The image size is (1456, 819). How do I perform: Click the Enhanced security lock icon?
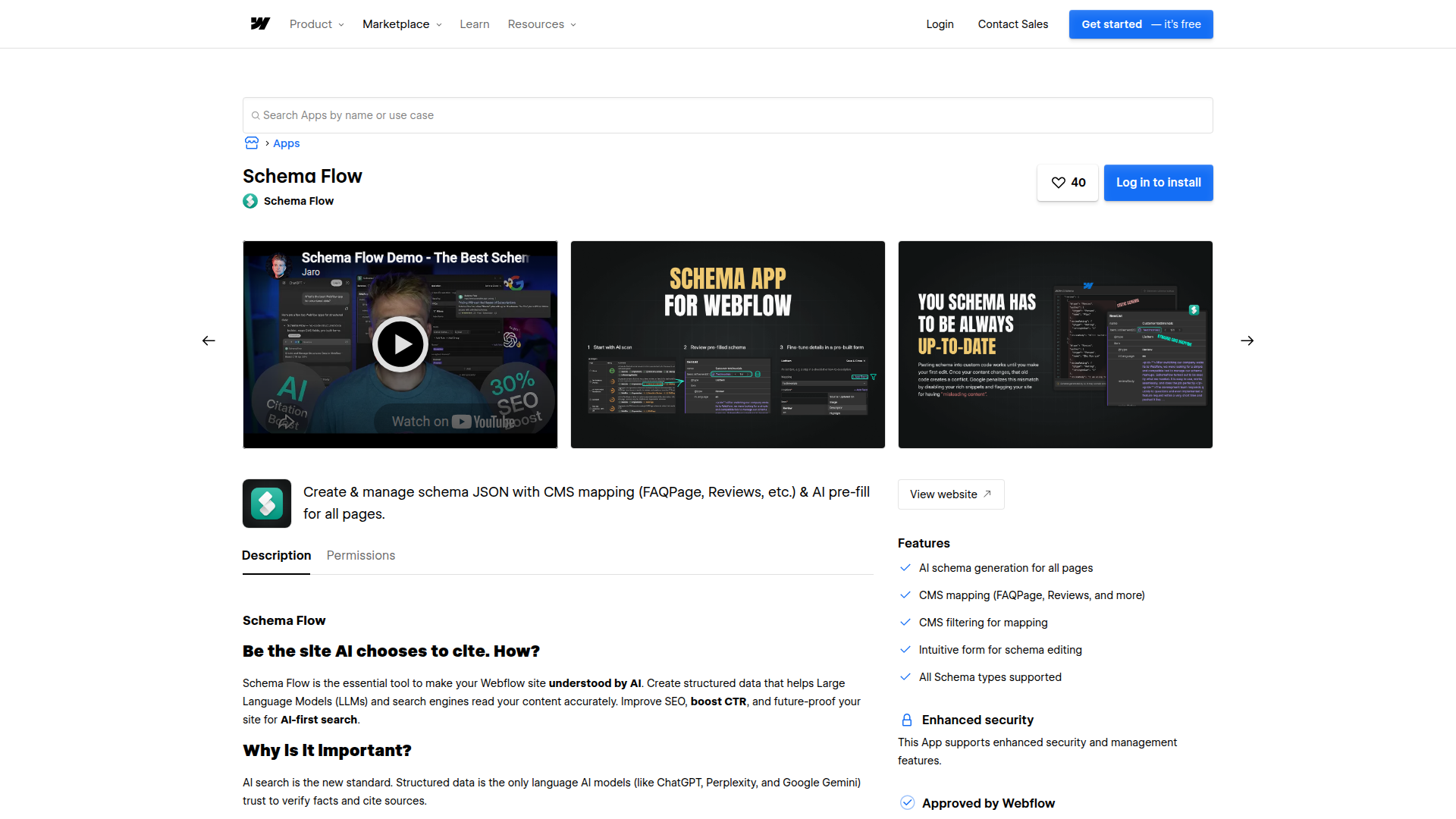[x=907, y=720]
